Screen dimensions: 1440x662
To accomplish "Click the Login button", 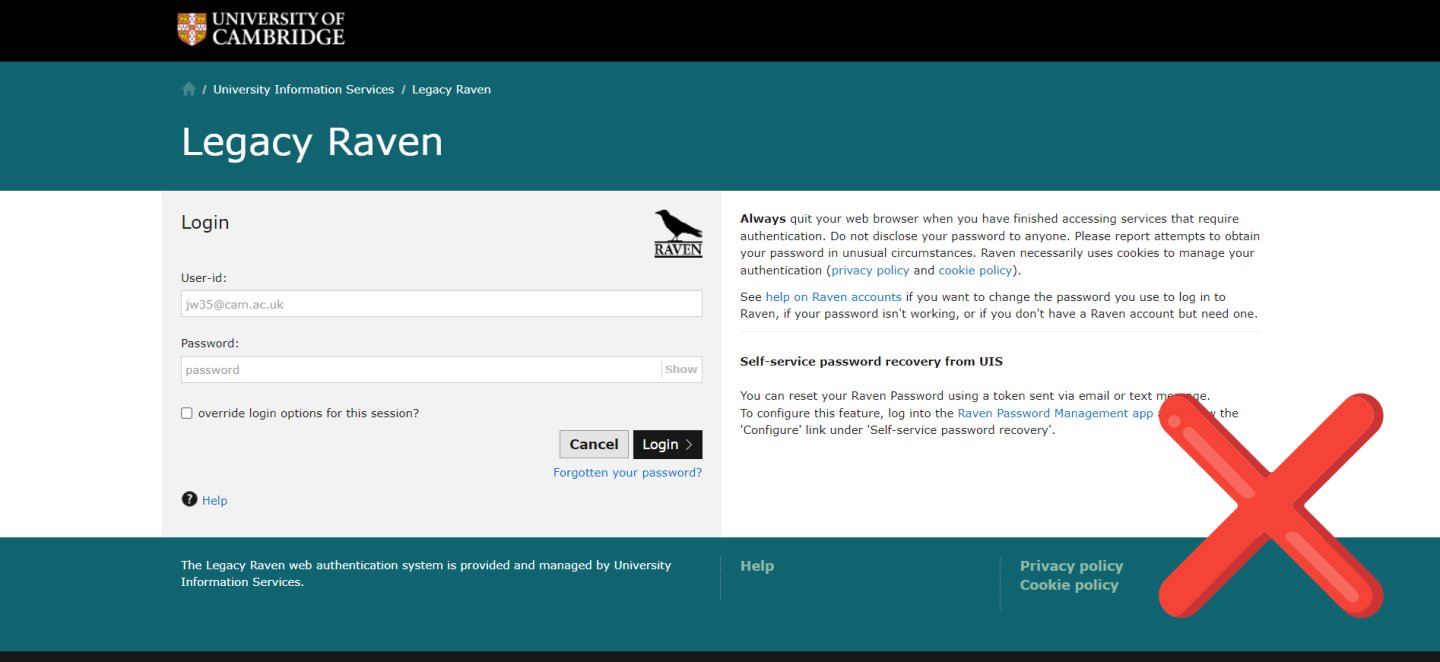I will coord(668,445).
